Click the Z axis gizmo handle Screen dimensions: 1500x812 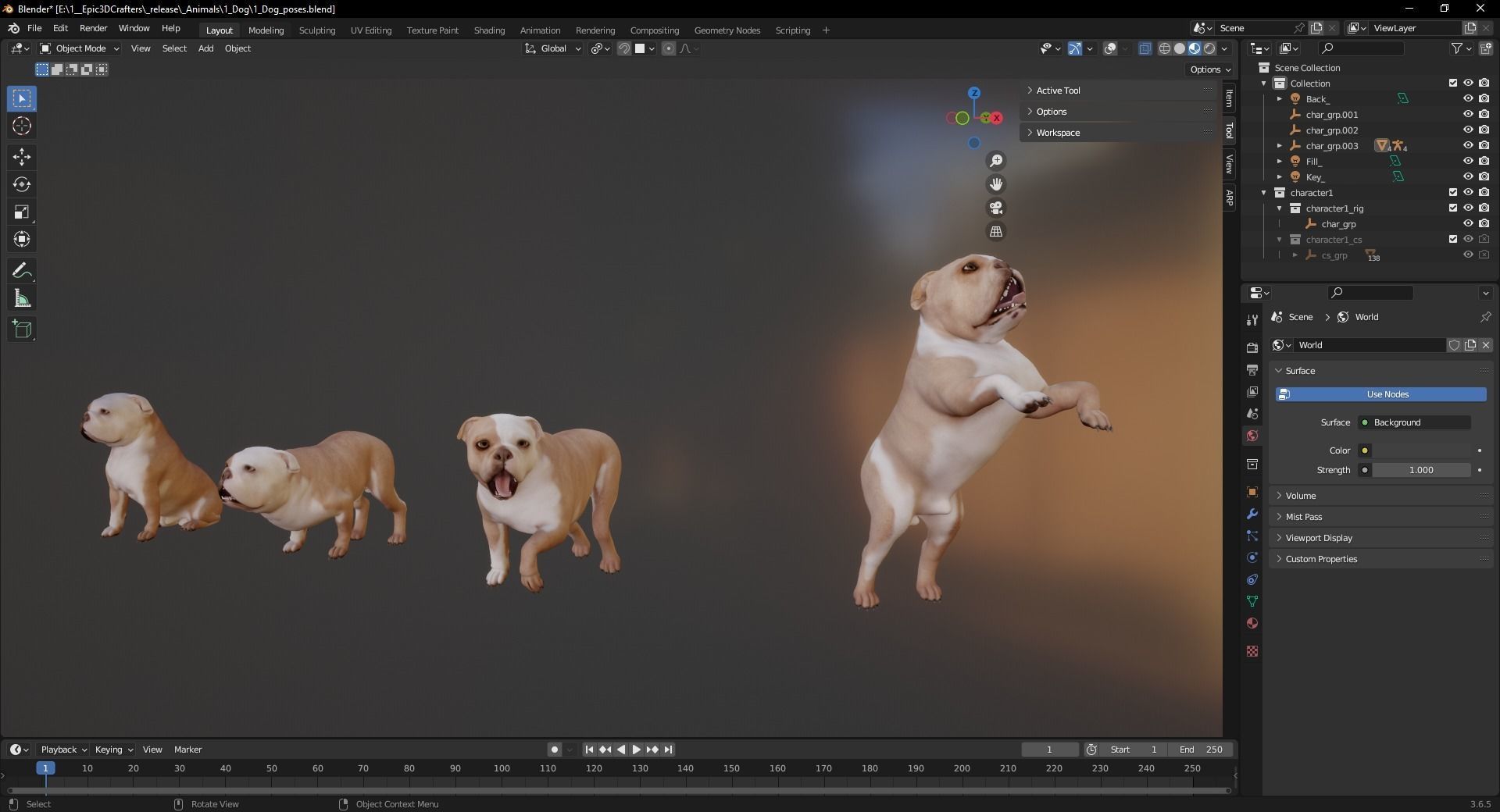click(x=974, y=93)
